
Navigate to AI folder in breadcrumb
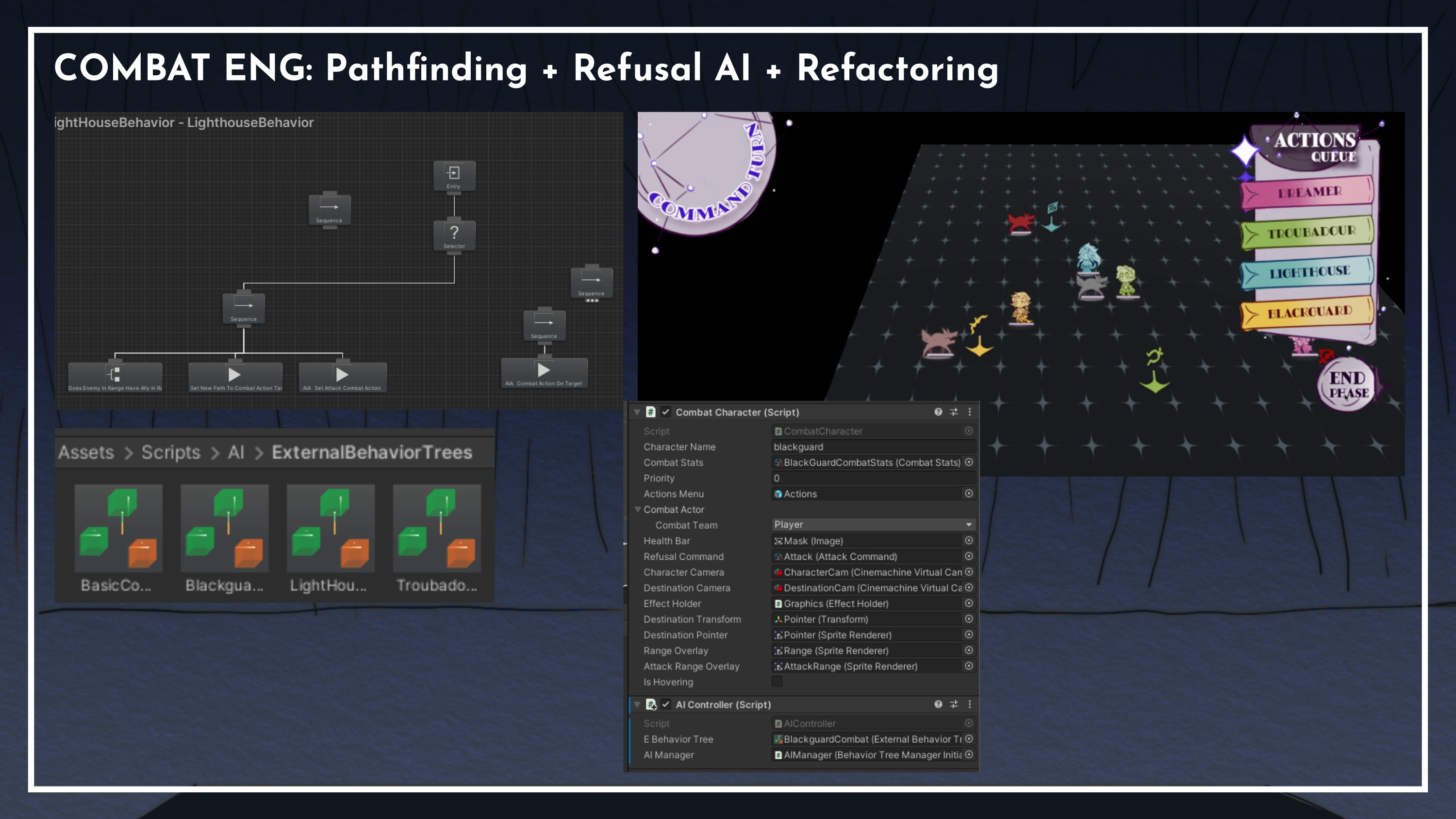236,452
